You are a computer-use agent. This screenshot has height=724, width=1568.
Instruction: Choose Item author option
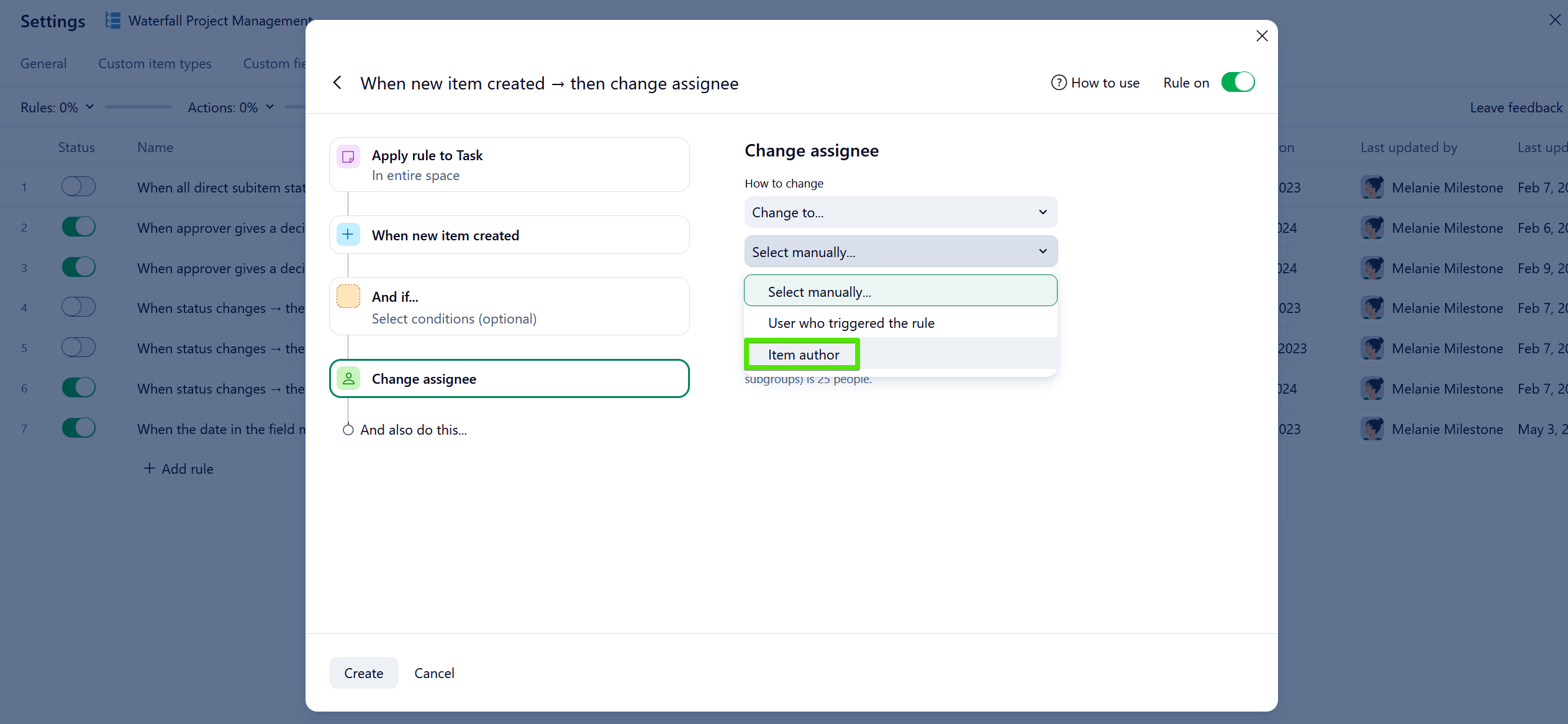900,354
